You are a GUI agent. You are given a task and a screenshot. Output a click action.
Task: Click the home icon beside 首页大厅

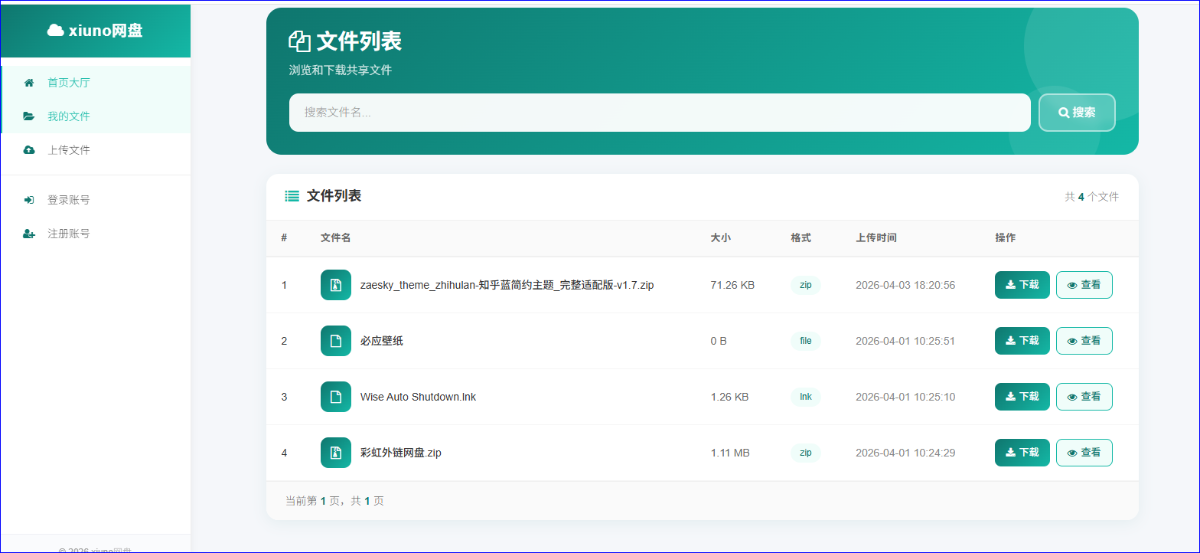click(x=29, y=83)
